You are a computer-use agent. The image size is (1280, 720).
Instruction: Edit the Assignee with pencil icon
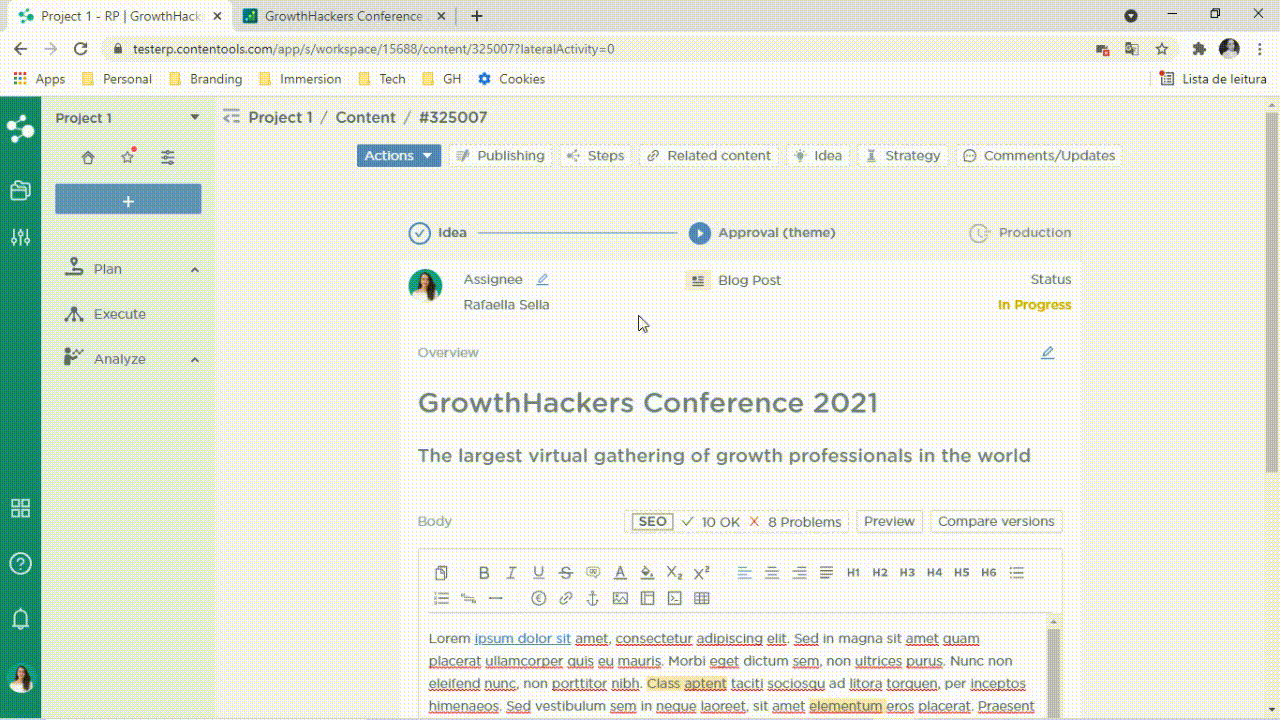click(542, 280)
